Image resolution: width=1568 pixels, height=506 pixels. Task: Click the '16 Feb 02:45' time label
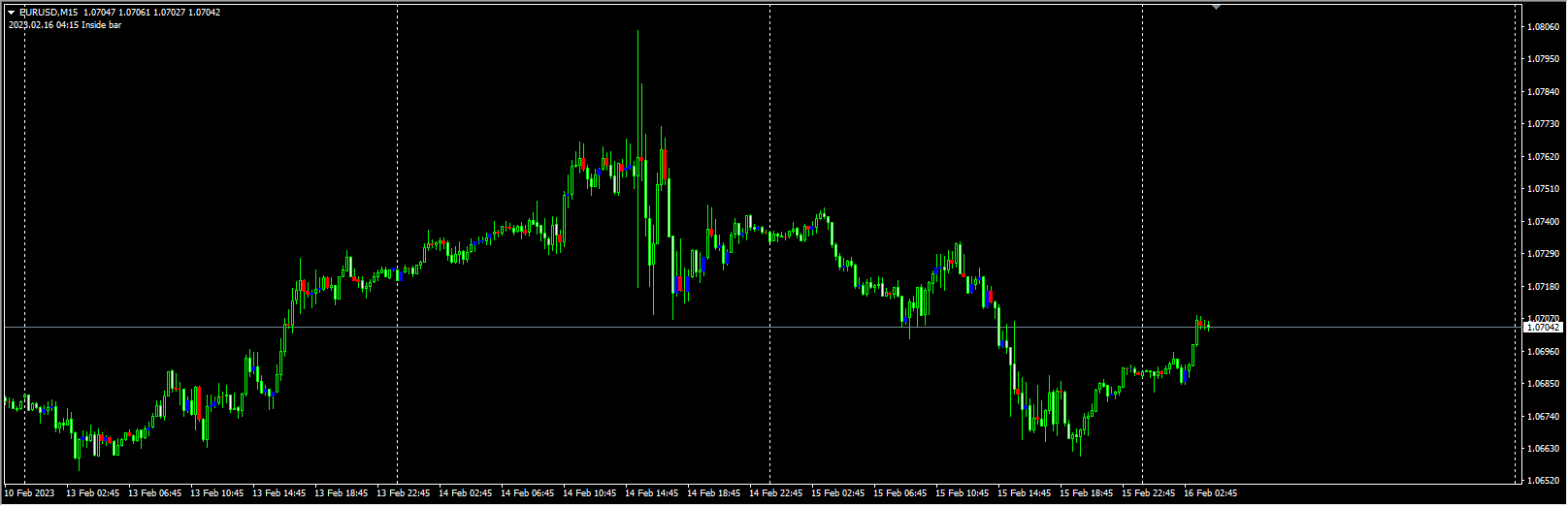(1211, 493)
